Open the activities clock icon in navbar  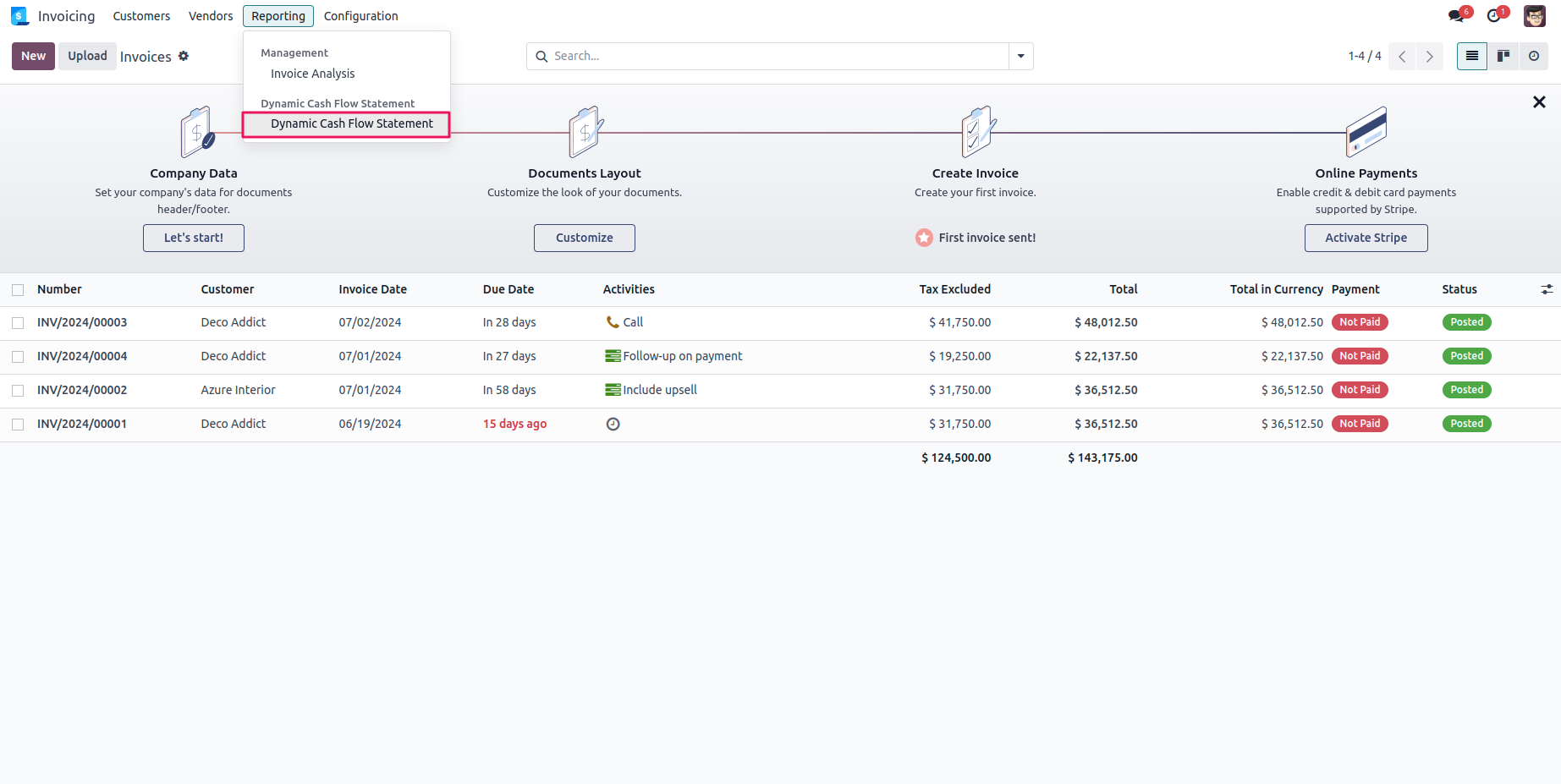tap(1493, 16)
